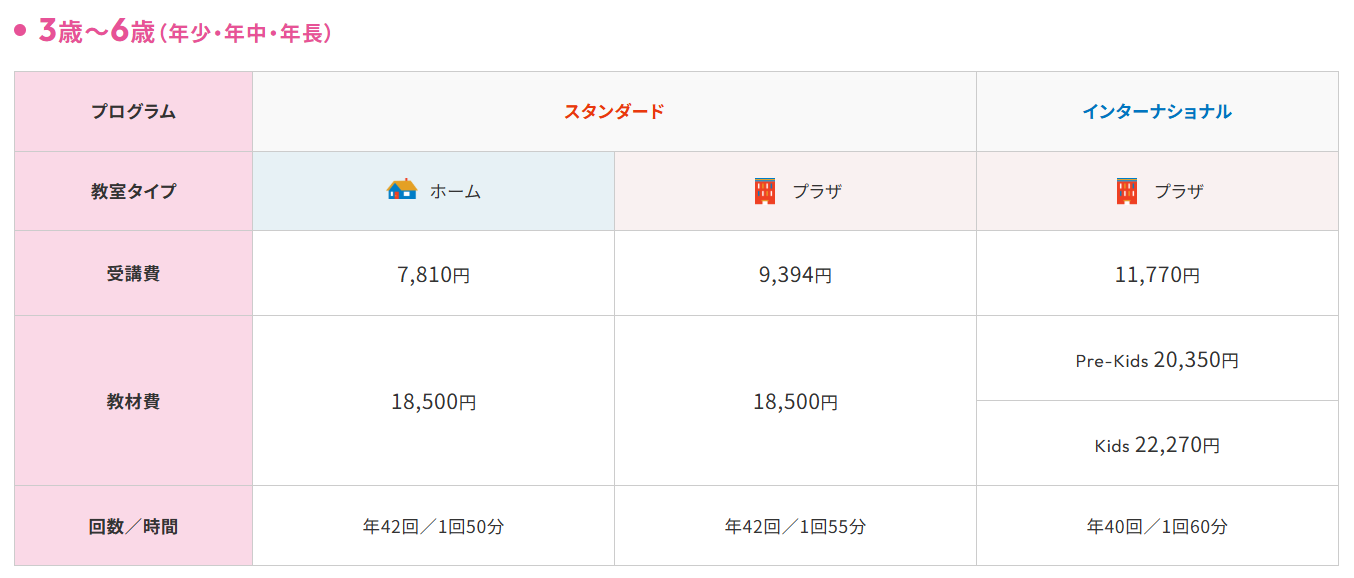Select the インターナショナル program header

point(1157,111)
